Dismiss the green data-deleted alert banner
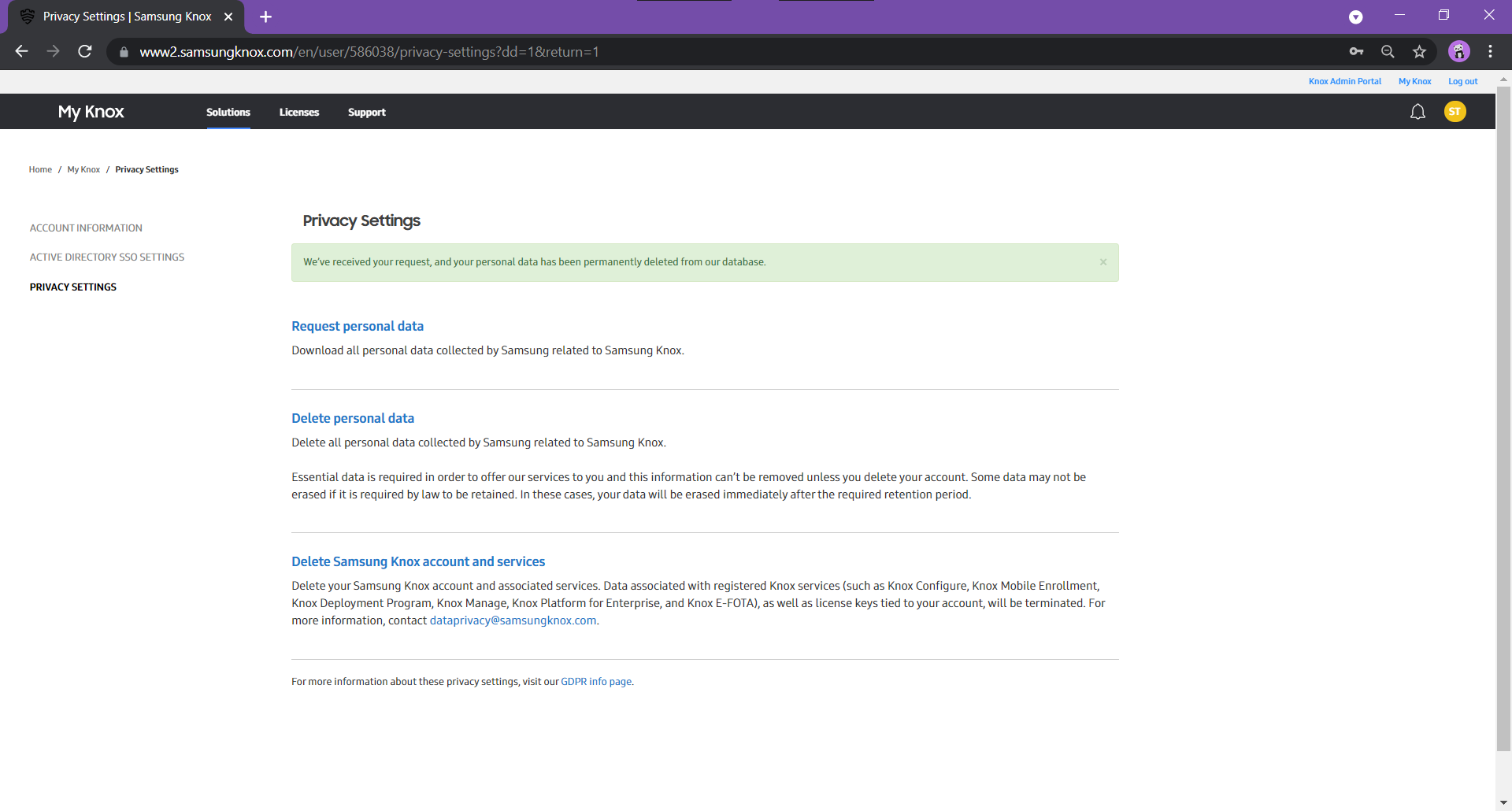 (x=1103, y=262)
